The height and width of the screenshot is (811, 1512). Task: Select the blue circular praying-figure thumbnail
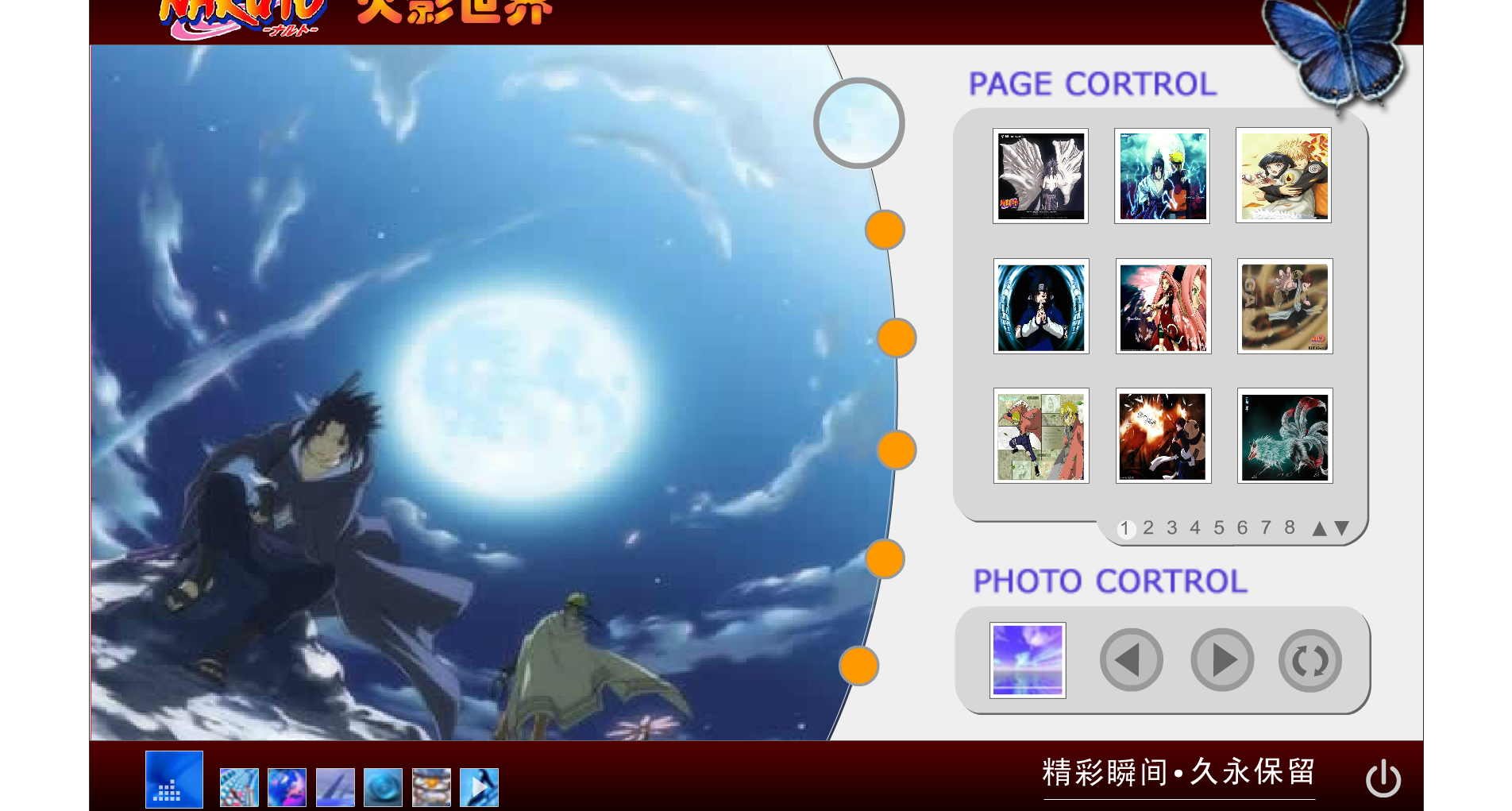click(x=1041, y=306)
